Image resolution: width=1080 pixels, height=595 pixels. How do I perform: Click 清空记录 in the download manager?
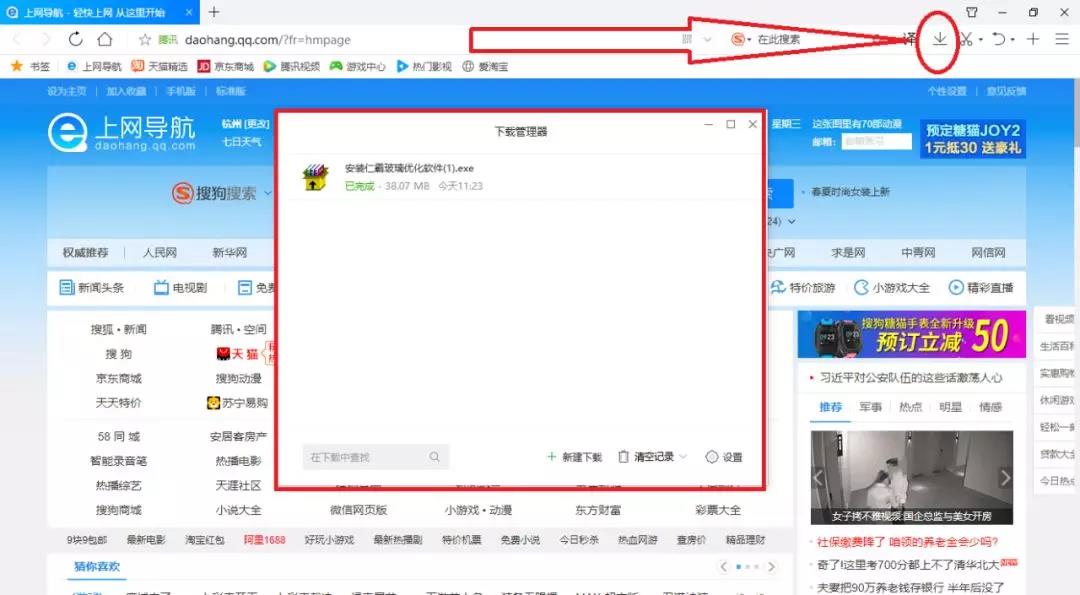pyautogui.click(x=646, y=457)
